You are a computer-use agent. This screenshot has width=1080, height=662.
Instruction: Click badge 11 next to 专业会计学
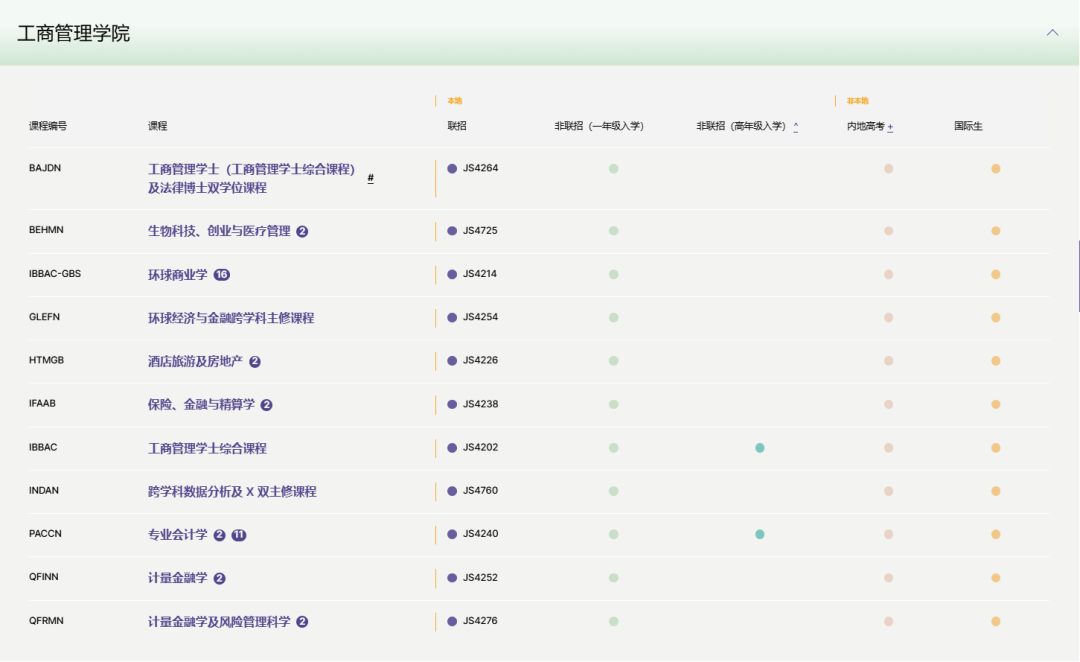pos(239,535)
